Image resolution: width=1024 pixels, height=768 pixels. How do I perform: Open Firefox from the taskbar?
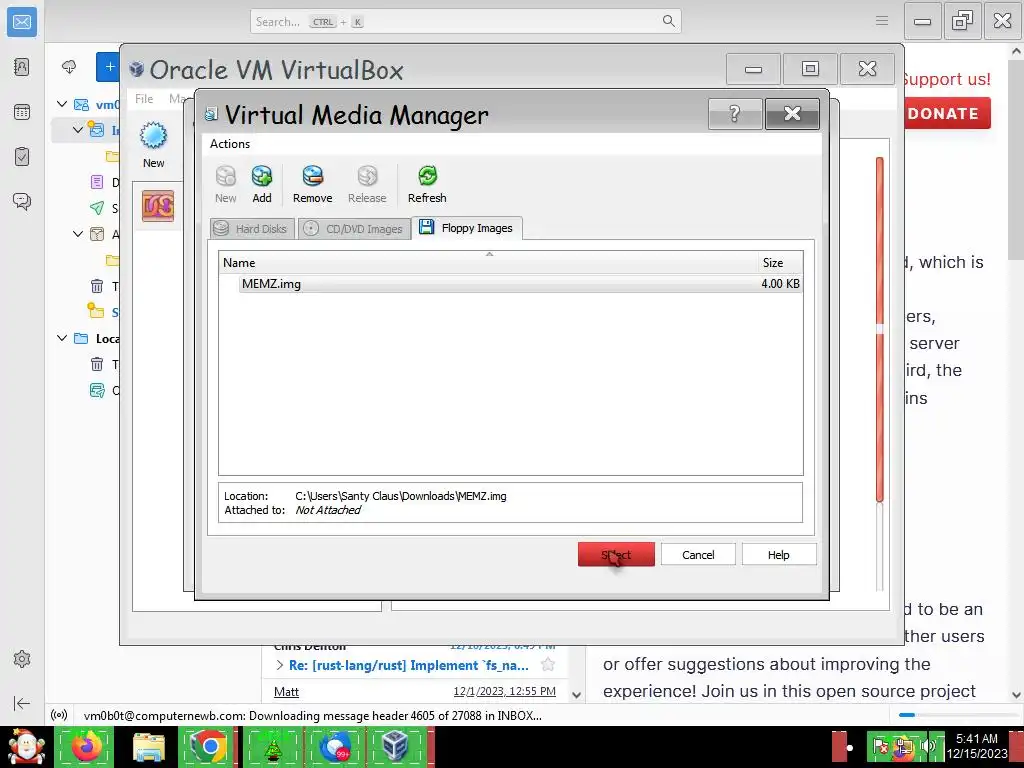(x=86, y=746)
